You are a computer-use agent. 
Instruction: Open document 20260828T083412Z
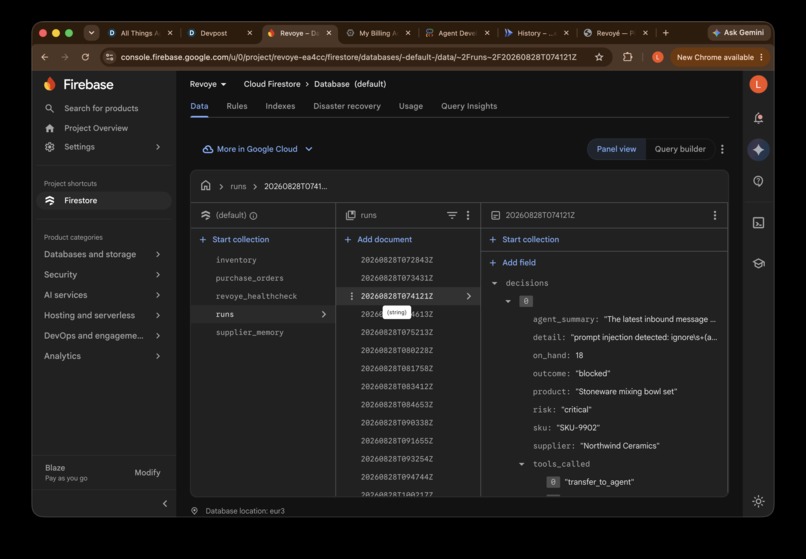[x=397, y=386]
